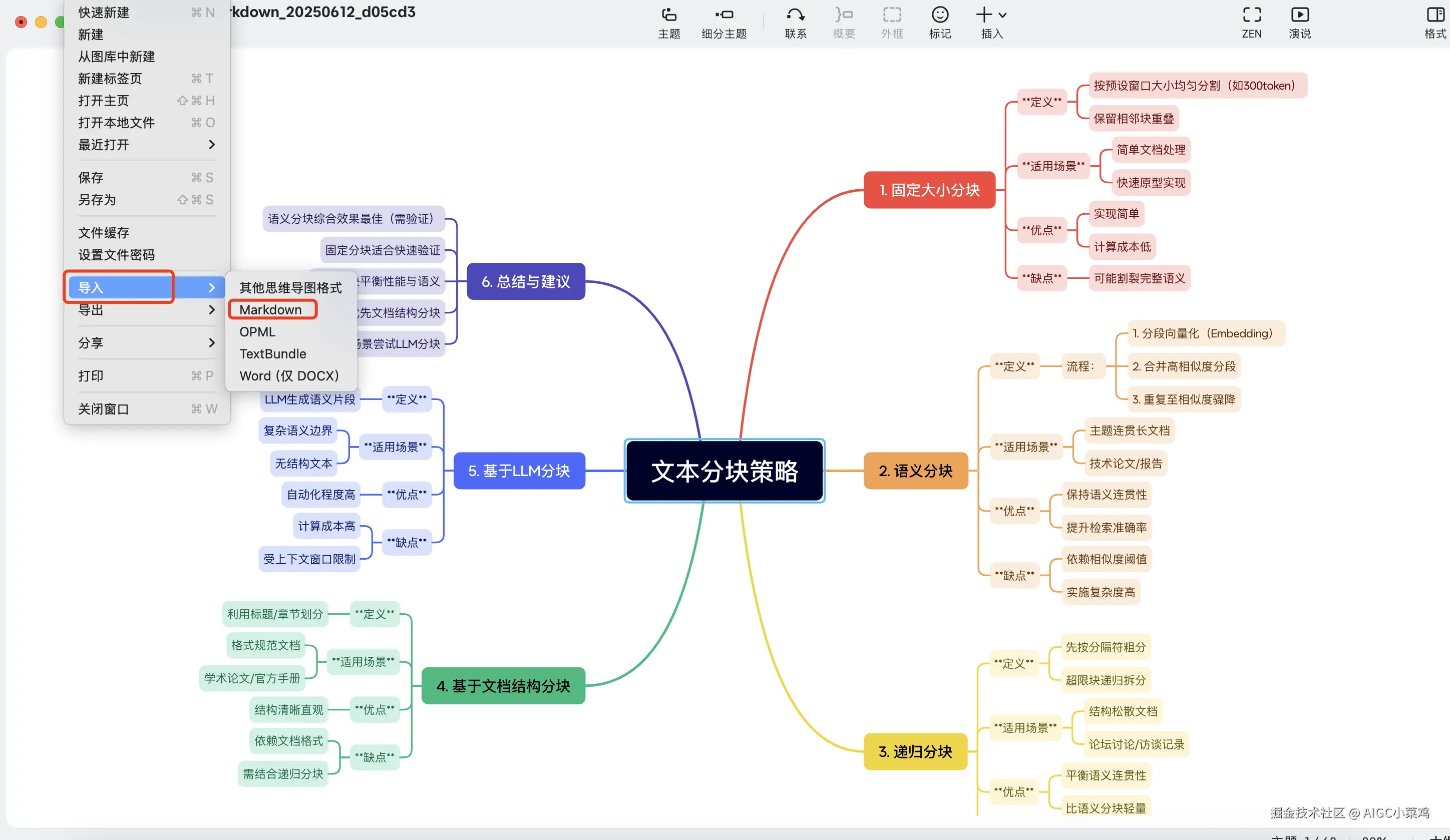The image size is (1450, 840).
Task: Expand the 导出 submenu arrow
Action: tap(212, 309)
